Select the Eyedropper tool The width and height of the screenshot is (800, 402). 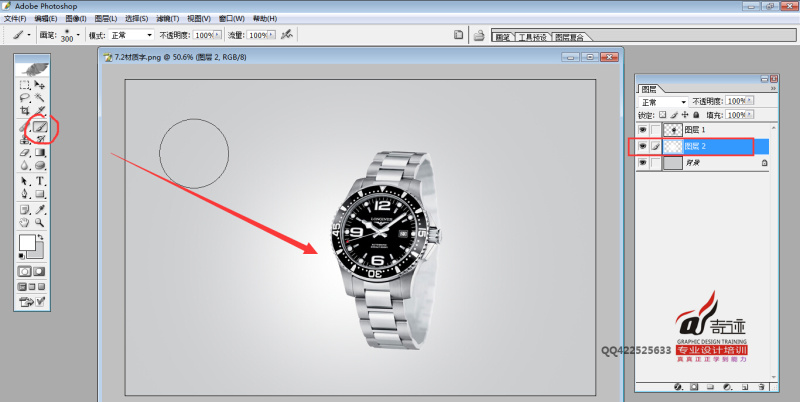pos(40,209)
